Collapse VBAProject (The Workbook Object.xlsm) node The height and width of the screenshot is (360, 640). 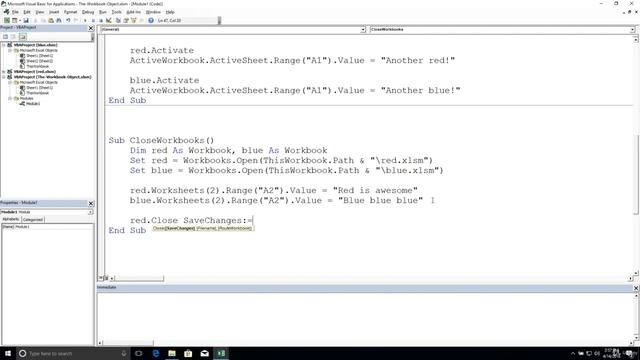[4, 77]
